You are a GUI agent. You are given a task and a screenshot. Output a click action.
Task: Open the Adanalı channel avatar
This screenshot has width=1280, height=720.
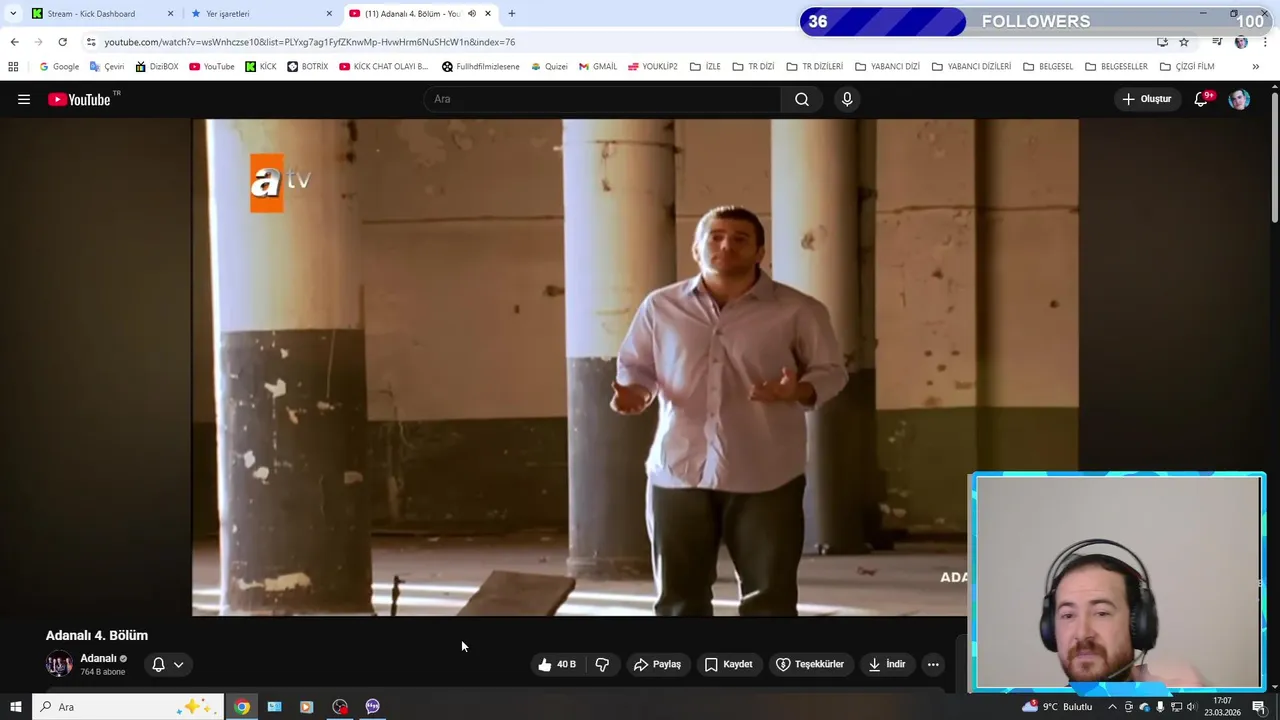tap(59, 664)
